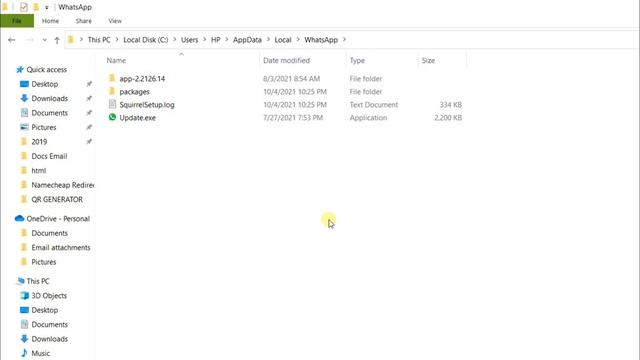This screenshot has height=360, width=640.
Task: Navigate to Local Disk (C:) breadcrumb
Action: [145, 40]
